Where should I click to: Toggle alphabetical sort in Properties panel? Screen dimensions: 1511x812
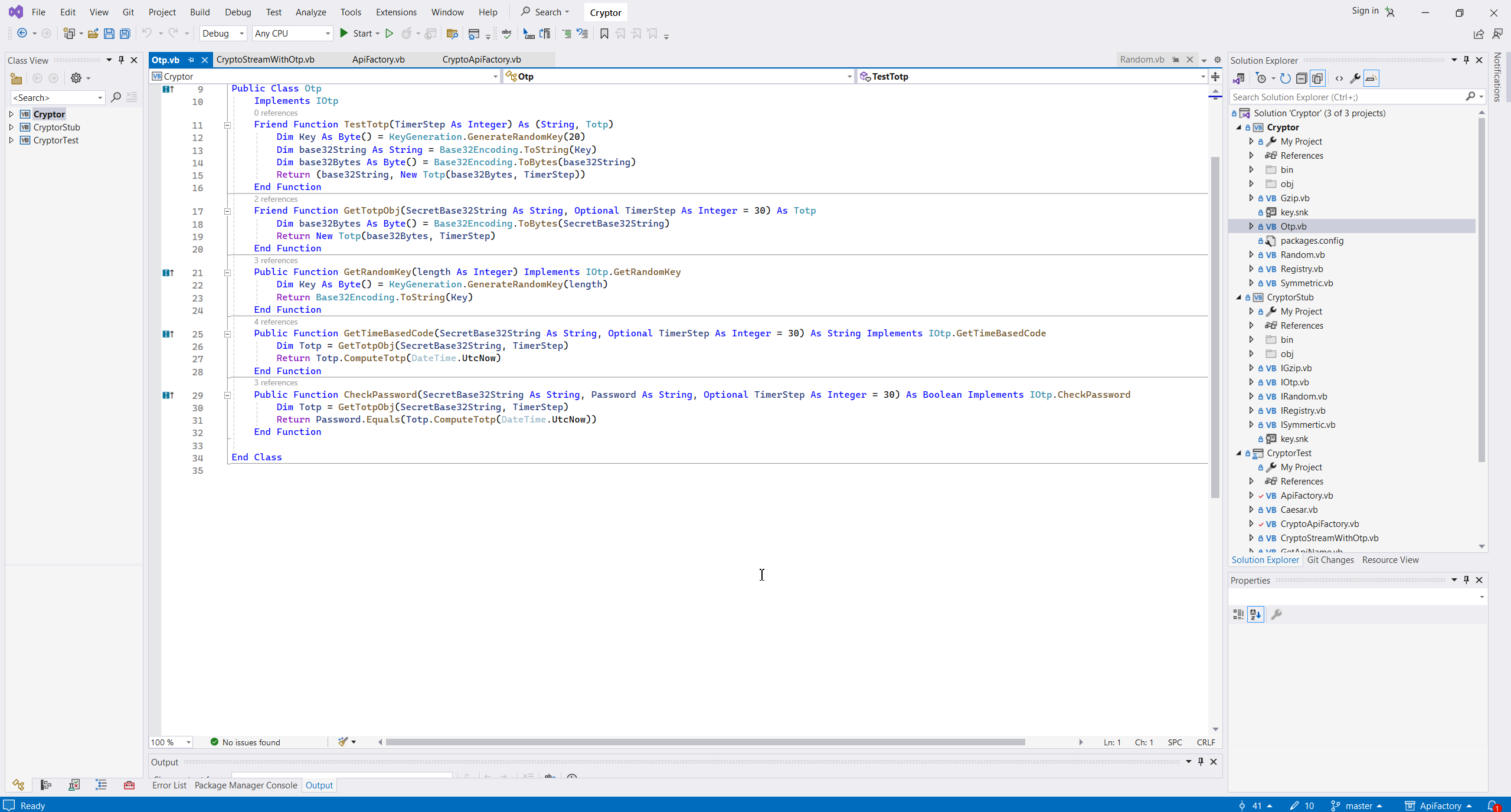pos(1255,614)
